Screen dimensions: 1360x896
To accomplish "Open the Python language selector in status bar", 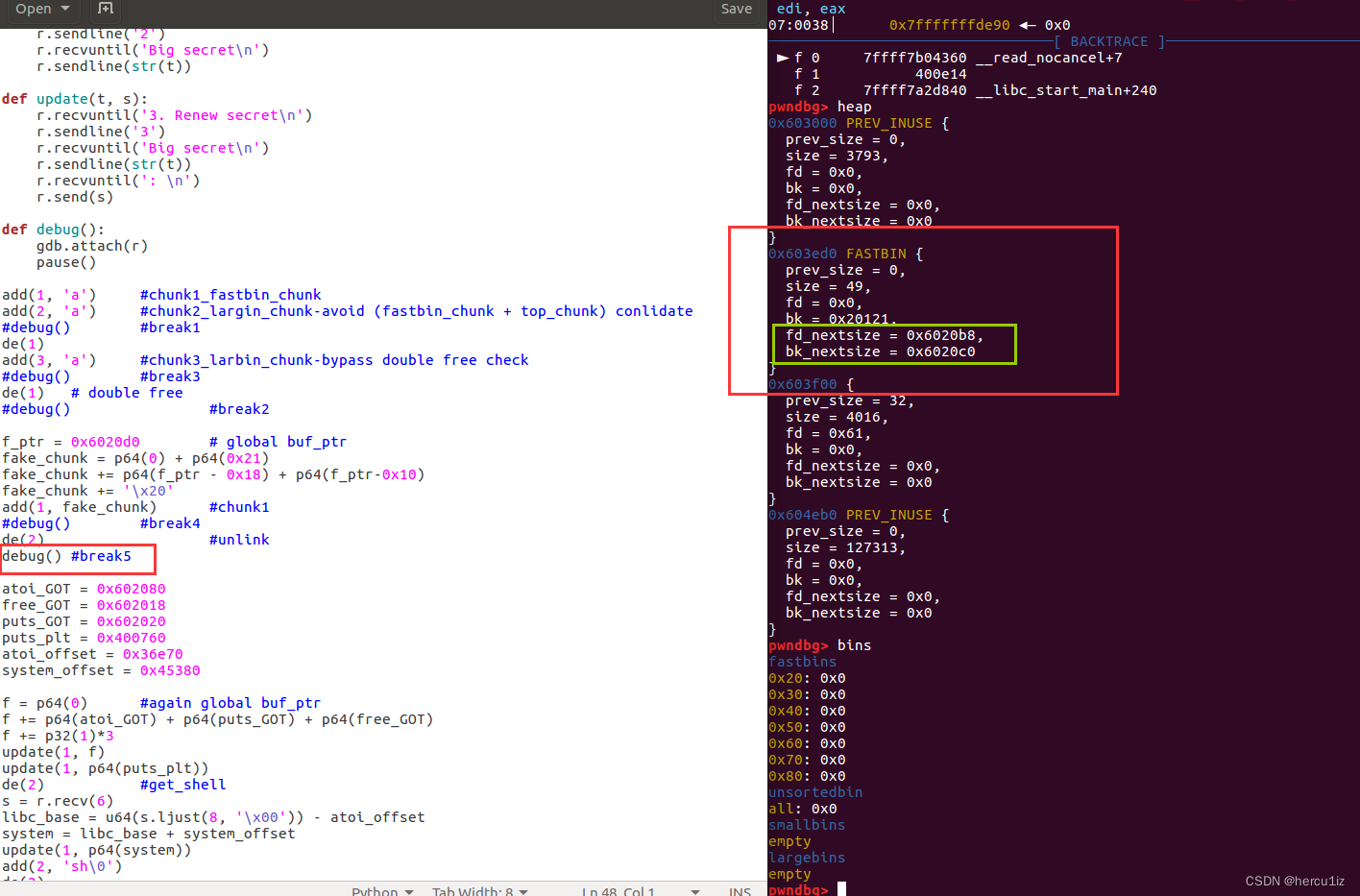I will 381,890.
